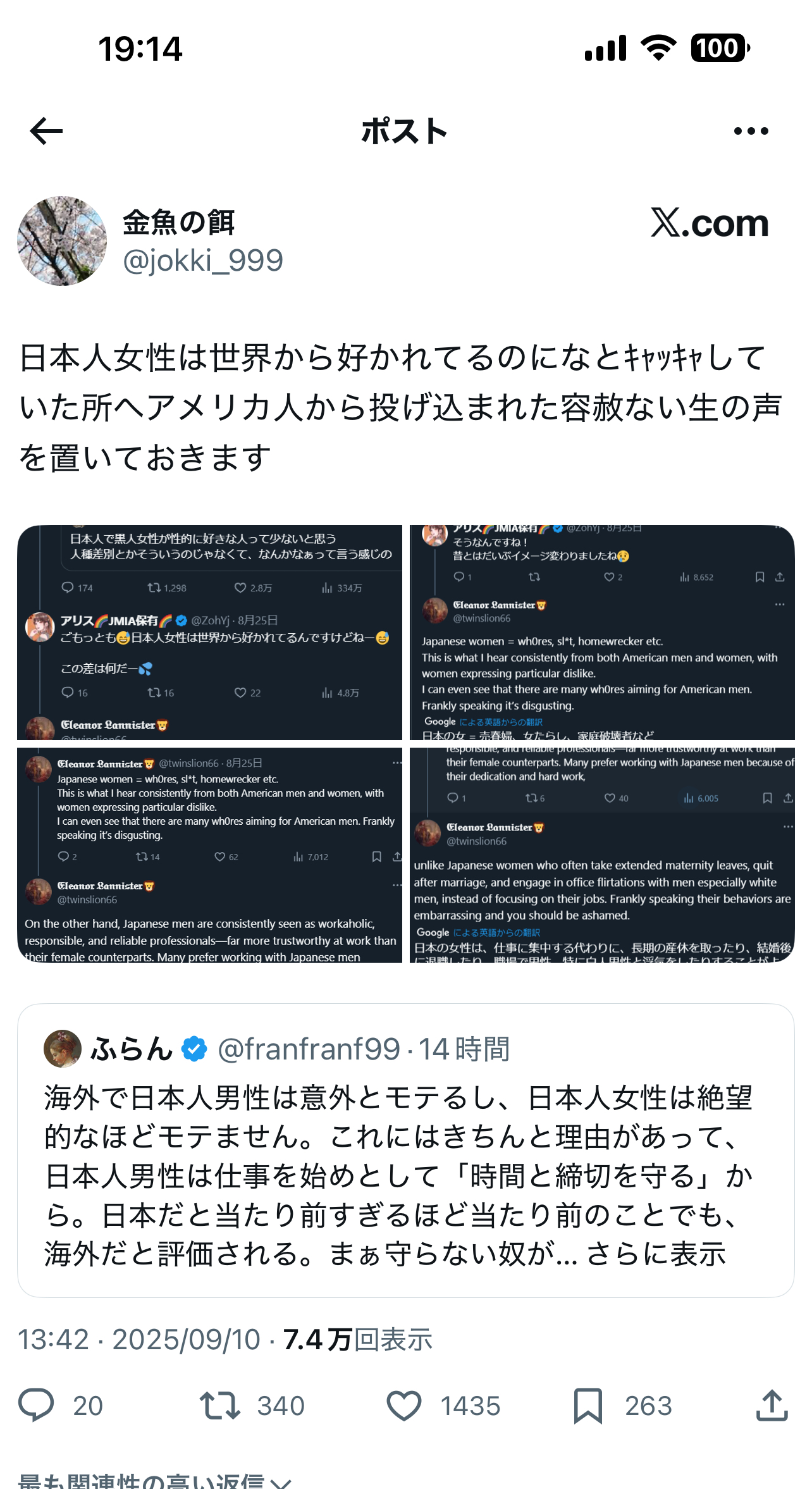Like the post with heart icon
Image resolution: width=812 pixels, height=1489 pixels.
tap(403, 1406)
